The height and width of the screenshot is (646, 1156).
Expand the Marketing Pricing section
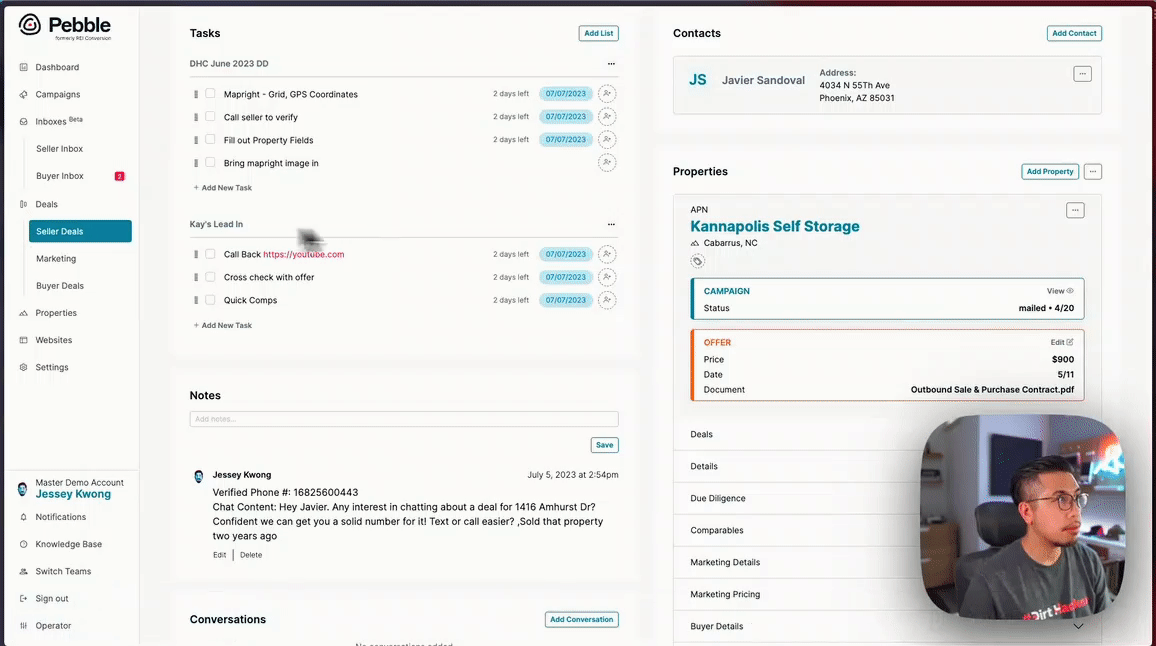click(x=888, y=594)
